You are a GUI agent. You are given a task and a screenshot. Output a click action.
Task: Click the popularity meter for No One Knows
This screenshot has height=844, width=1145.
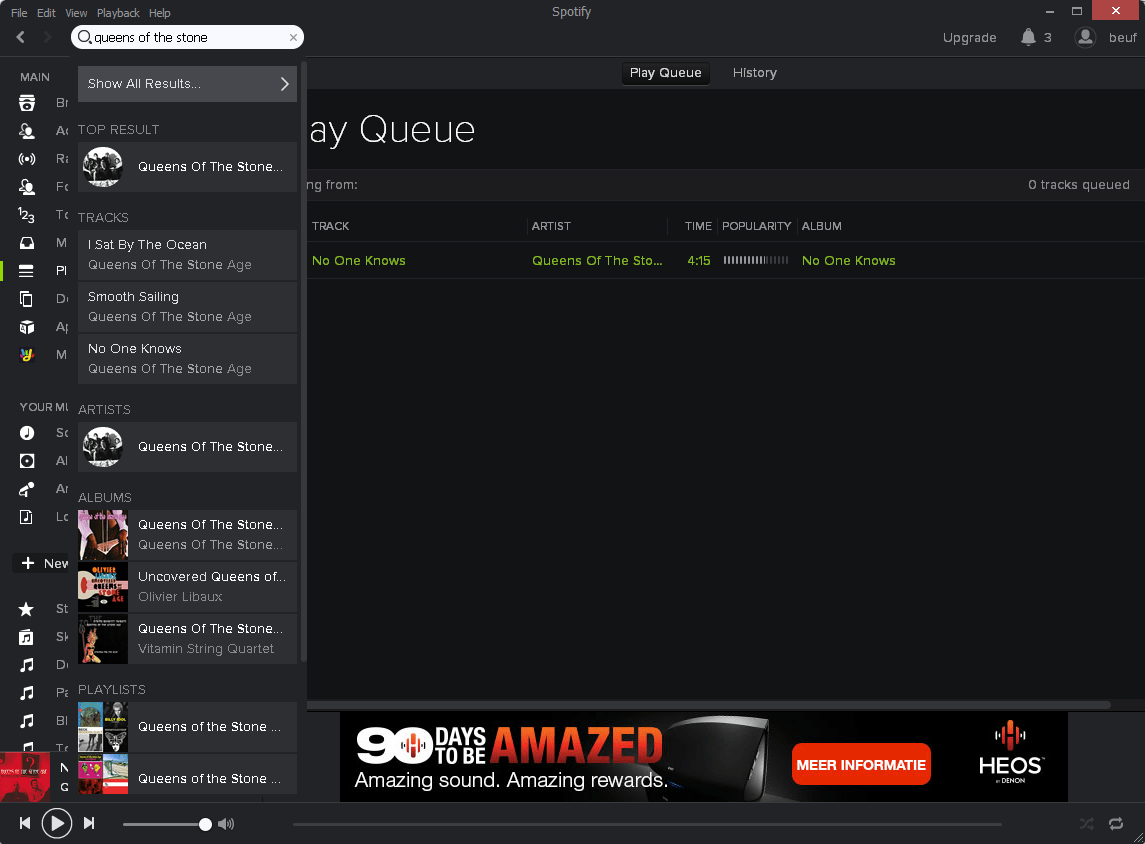tap(756, 260)
